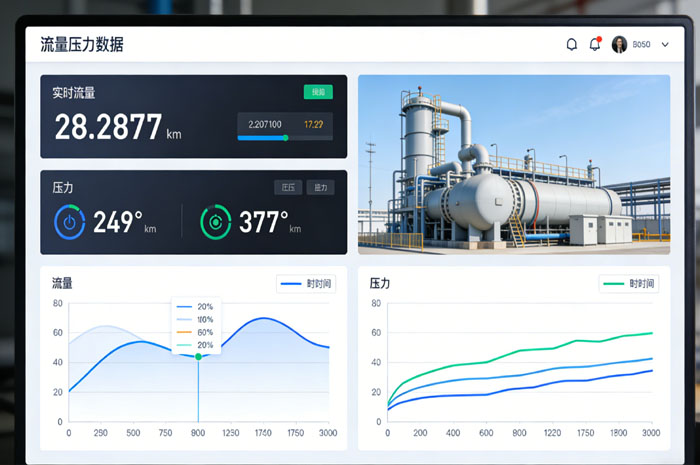
Task: Expand the user account dropdown arrow
Action: pos(666,44)
